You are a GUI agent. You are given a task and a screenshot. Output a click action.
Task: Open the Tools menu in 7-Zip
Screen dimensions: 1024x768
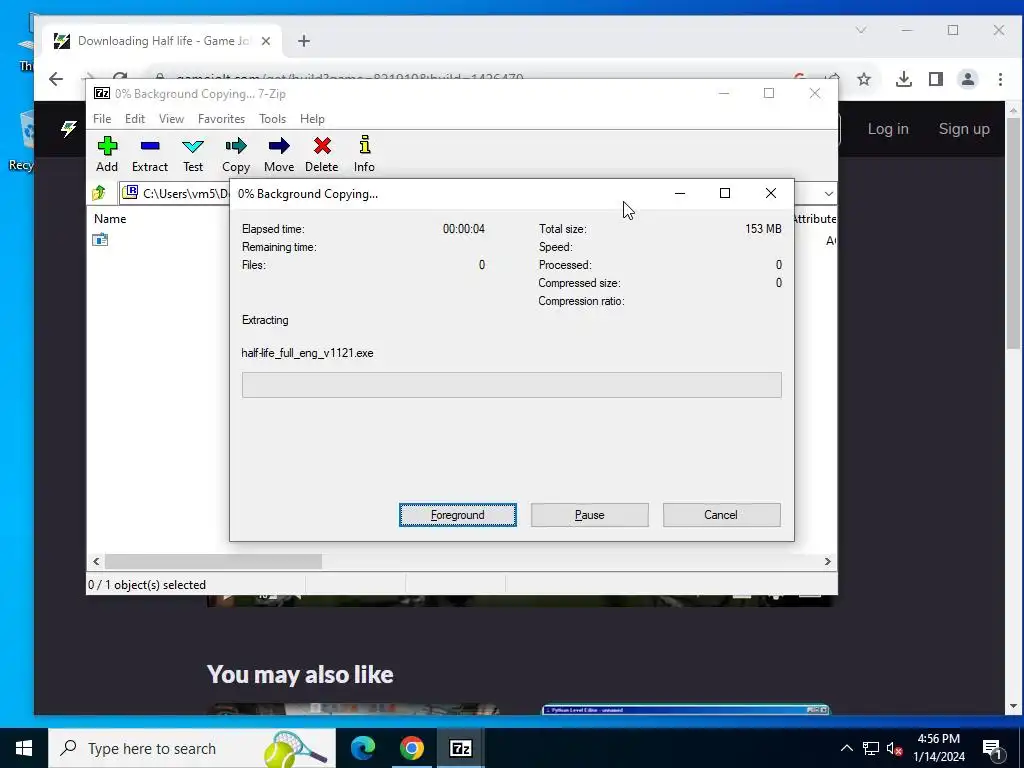[x=272, y=119]
